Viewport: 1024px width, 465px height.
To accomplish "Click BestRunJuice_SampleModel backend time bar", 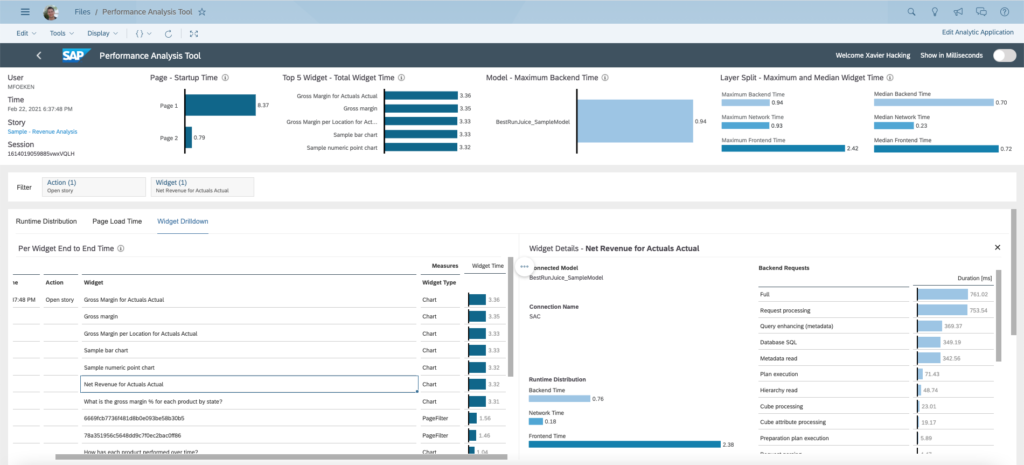I will tap(635, 121).
